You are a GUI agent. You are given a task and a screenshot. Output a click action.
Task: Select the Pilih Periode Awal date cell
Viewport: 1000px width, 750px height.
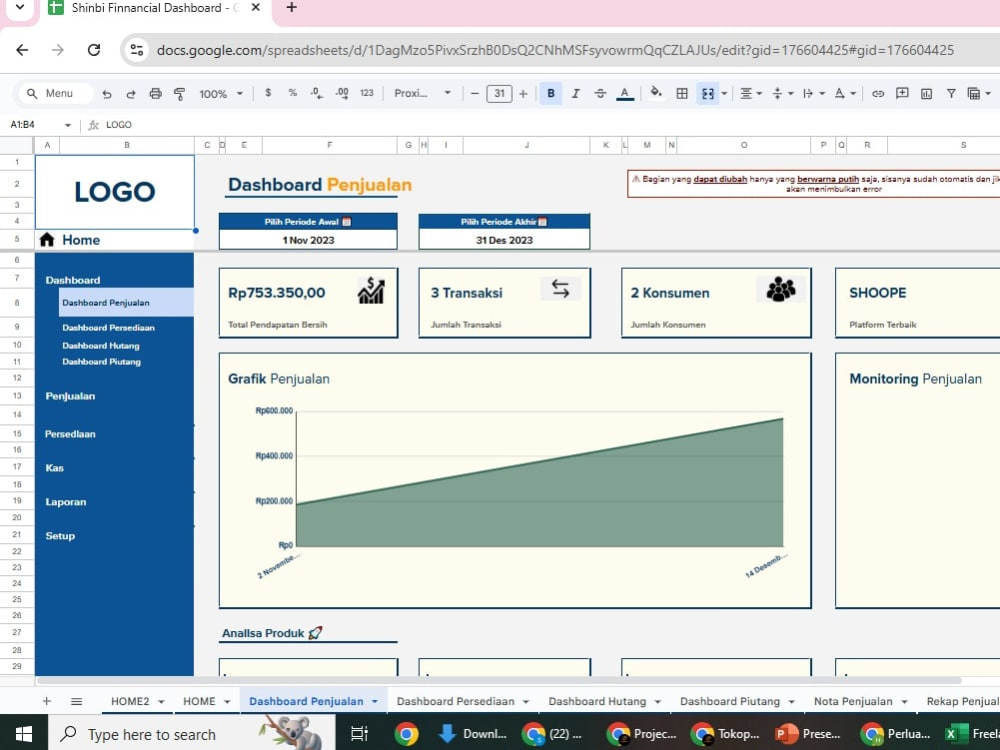(x=308, y=240)
